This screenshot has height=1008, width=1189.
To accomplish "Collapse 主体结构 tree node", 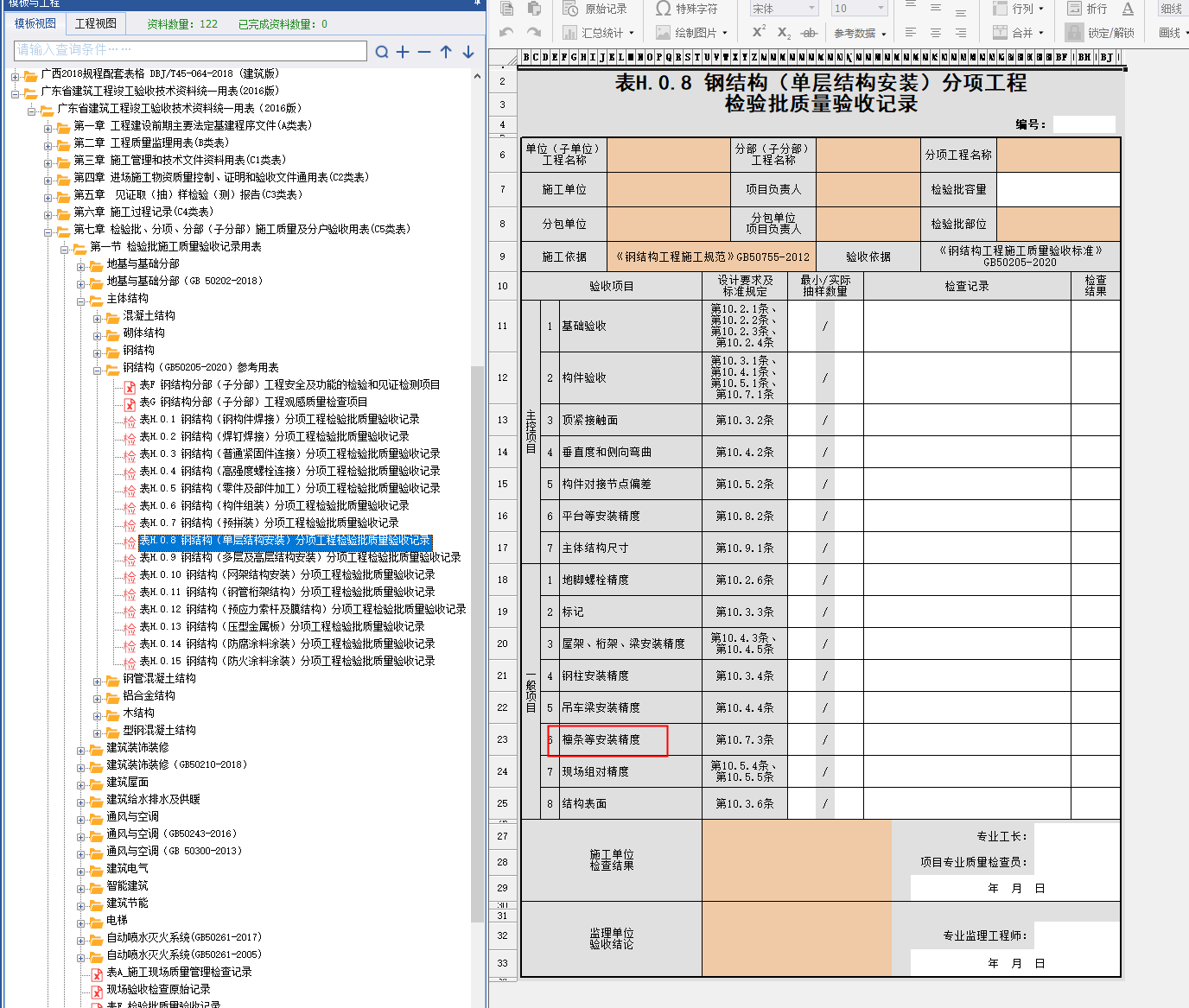I will coord(81,301).
